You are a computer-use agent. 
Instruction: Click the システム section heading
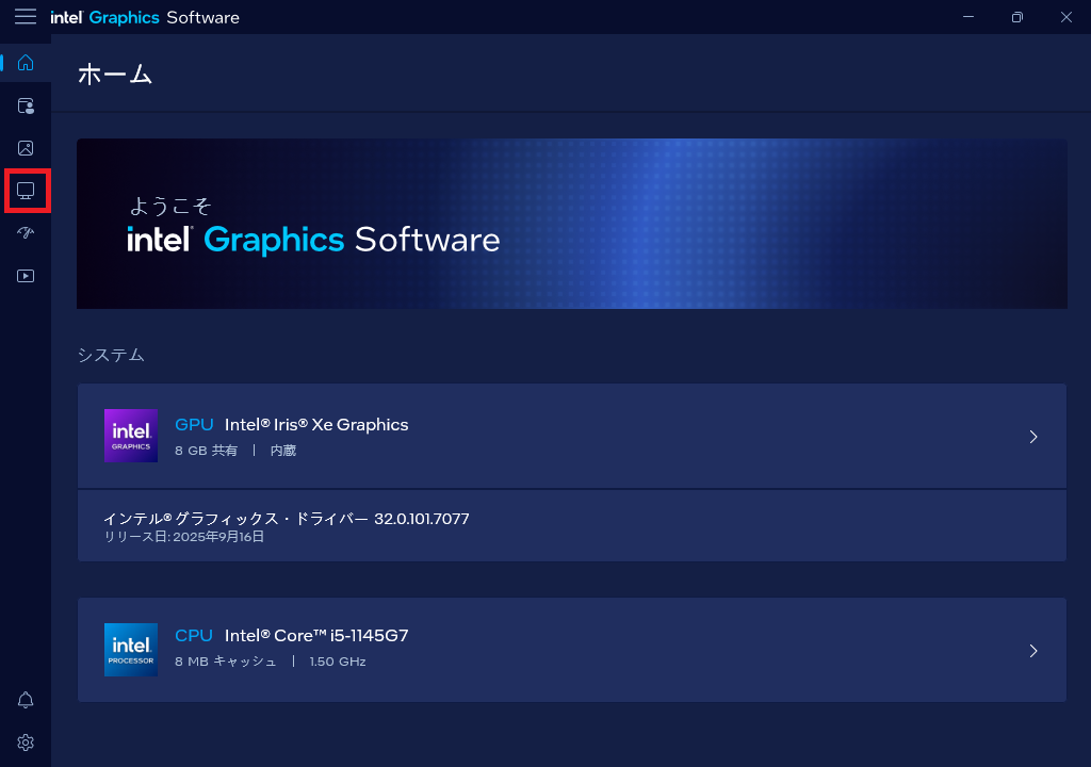pyautogui.click(x=111, y=355)
